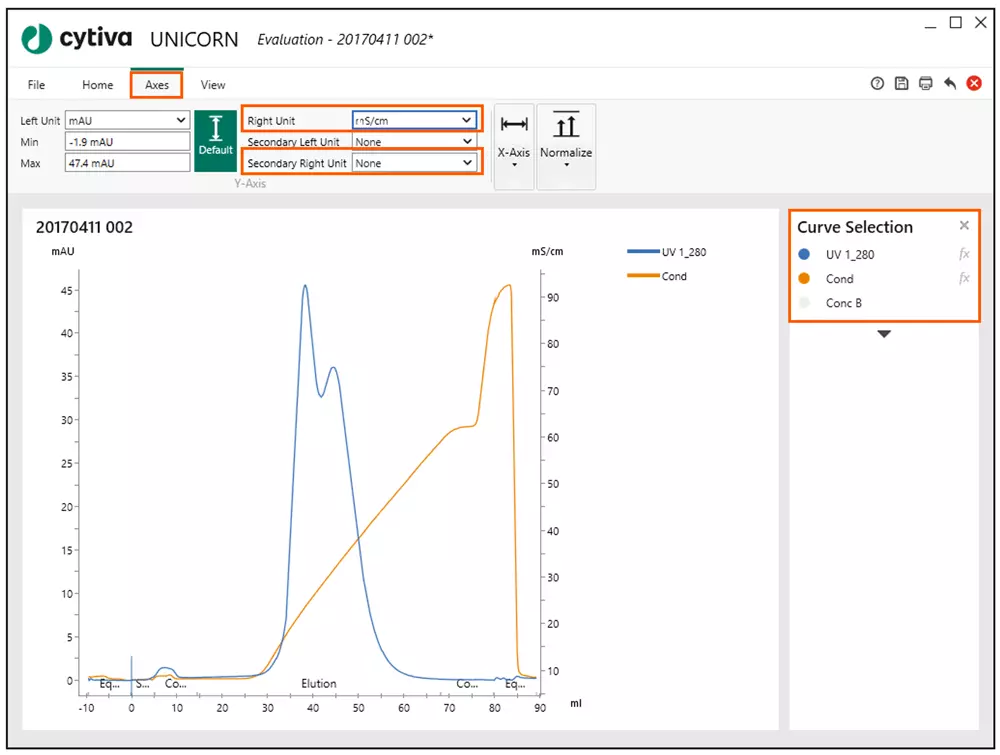Expand the Curve Selection list arrow

click(x=884, y=333)
